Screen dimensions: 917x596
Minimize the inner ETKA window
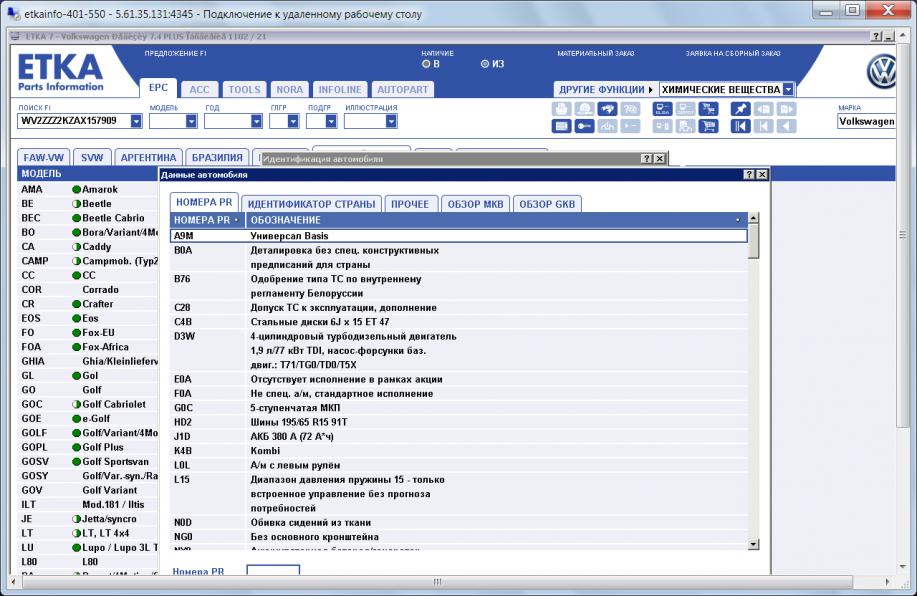click(889, 36)
